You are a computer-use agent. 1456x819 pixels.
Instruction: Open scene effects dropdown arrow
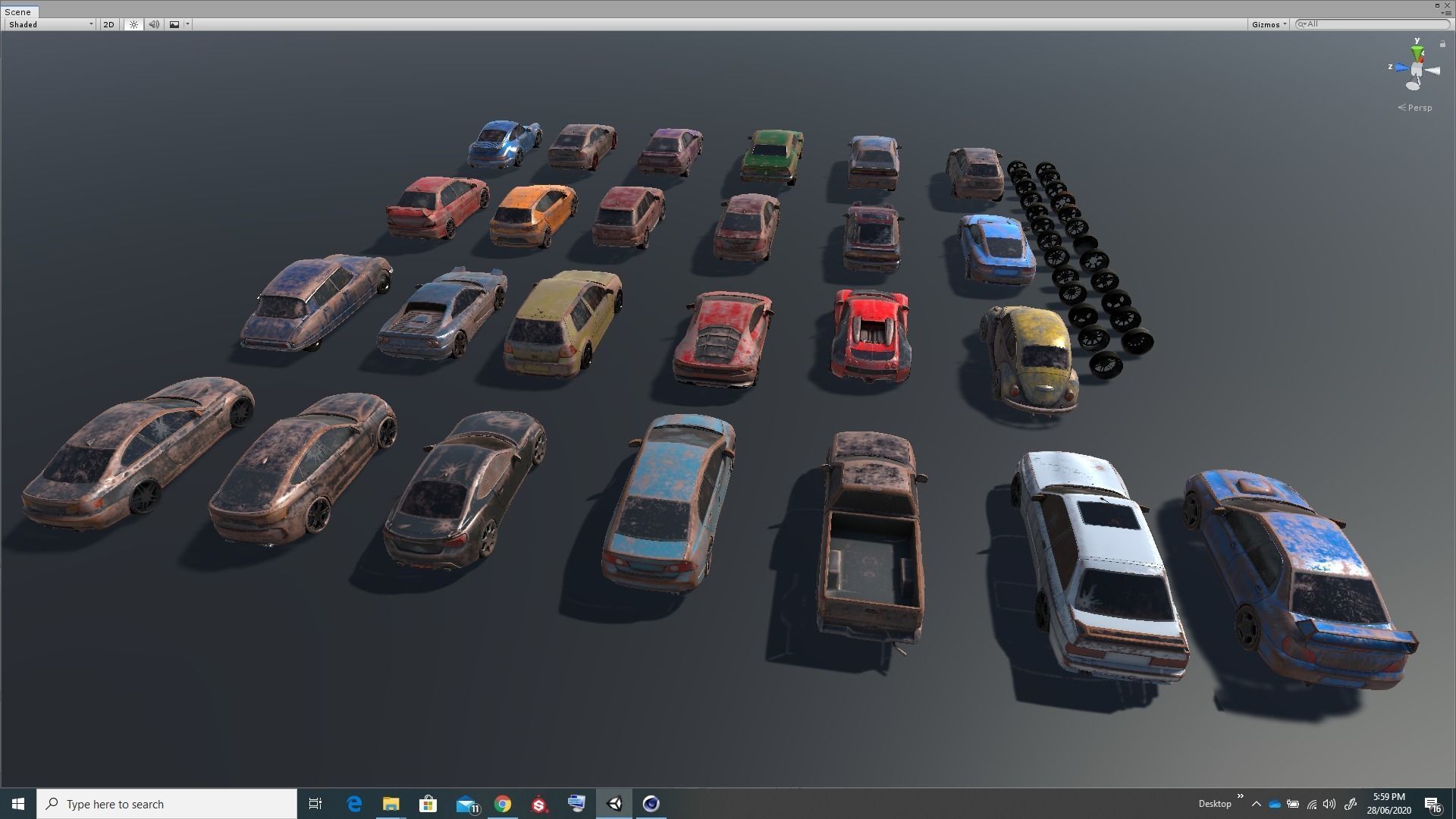[187, 24]
